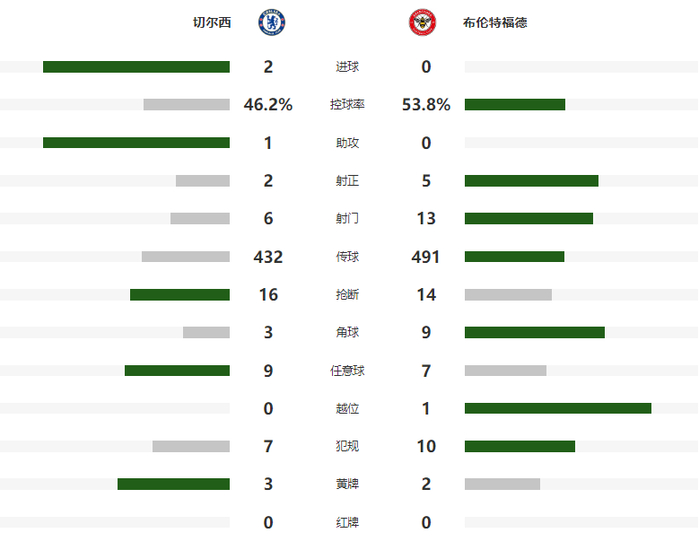Screen dimensions: 700x559
Task: Click the Brentford club crest icon
Action: pyautogui.click(x=423, y=22)
